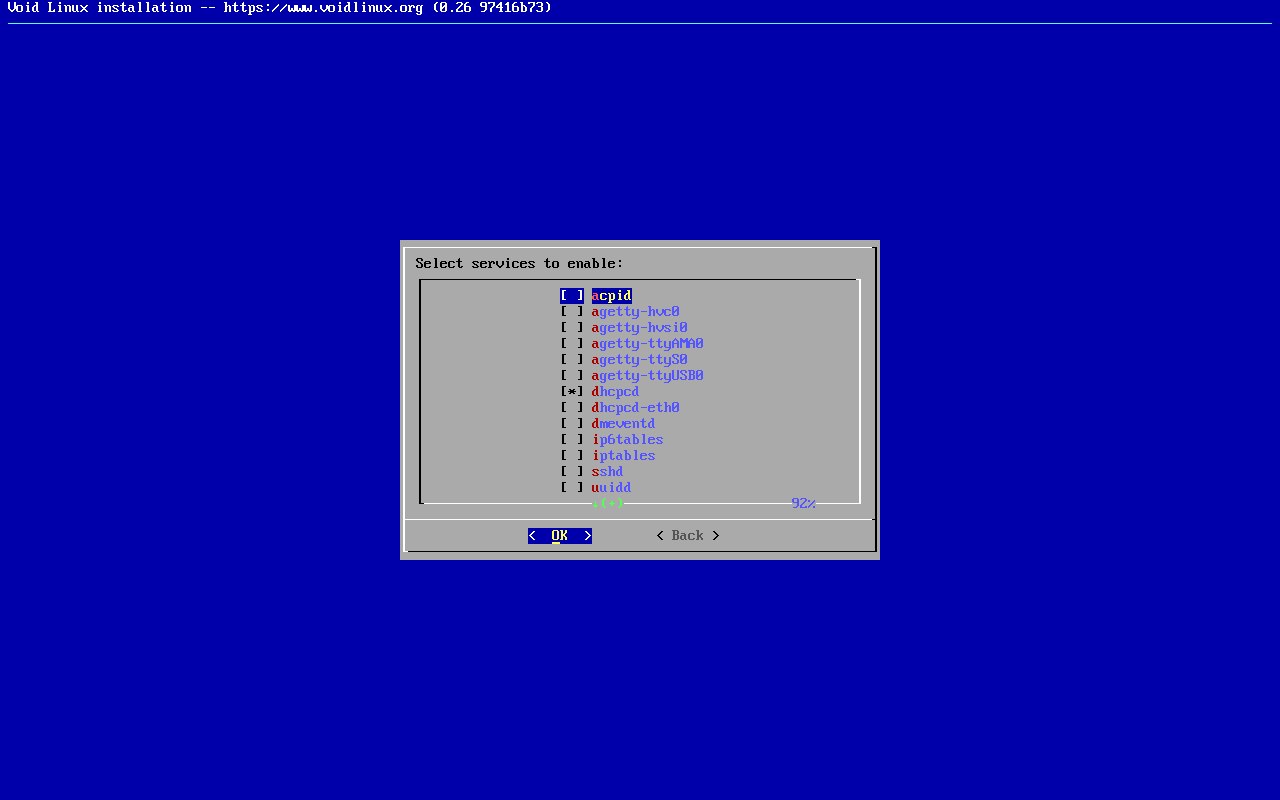Toggle the agetty-hvsi0 service checkbox
This screenshot has height=800, width=1280.
point(571,328)
